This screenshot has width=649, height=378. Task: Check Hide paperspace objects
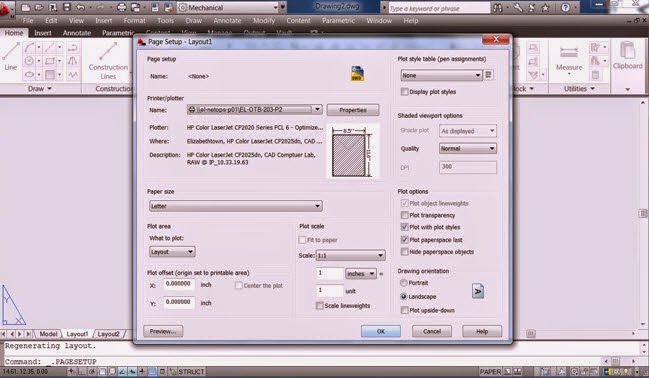coord(405,252)
